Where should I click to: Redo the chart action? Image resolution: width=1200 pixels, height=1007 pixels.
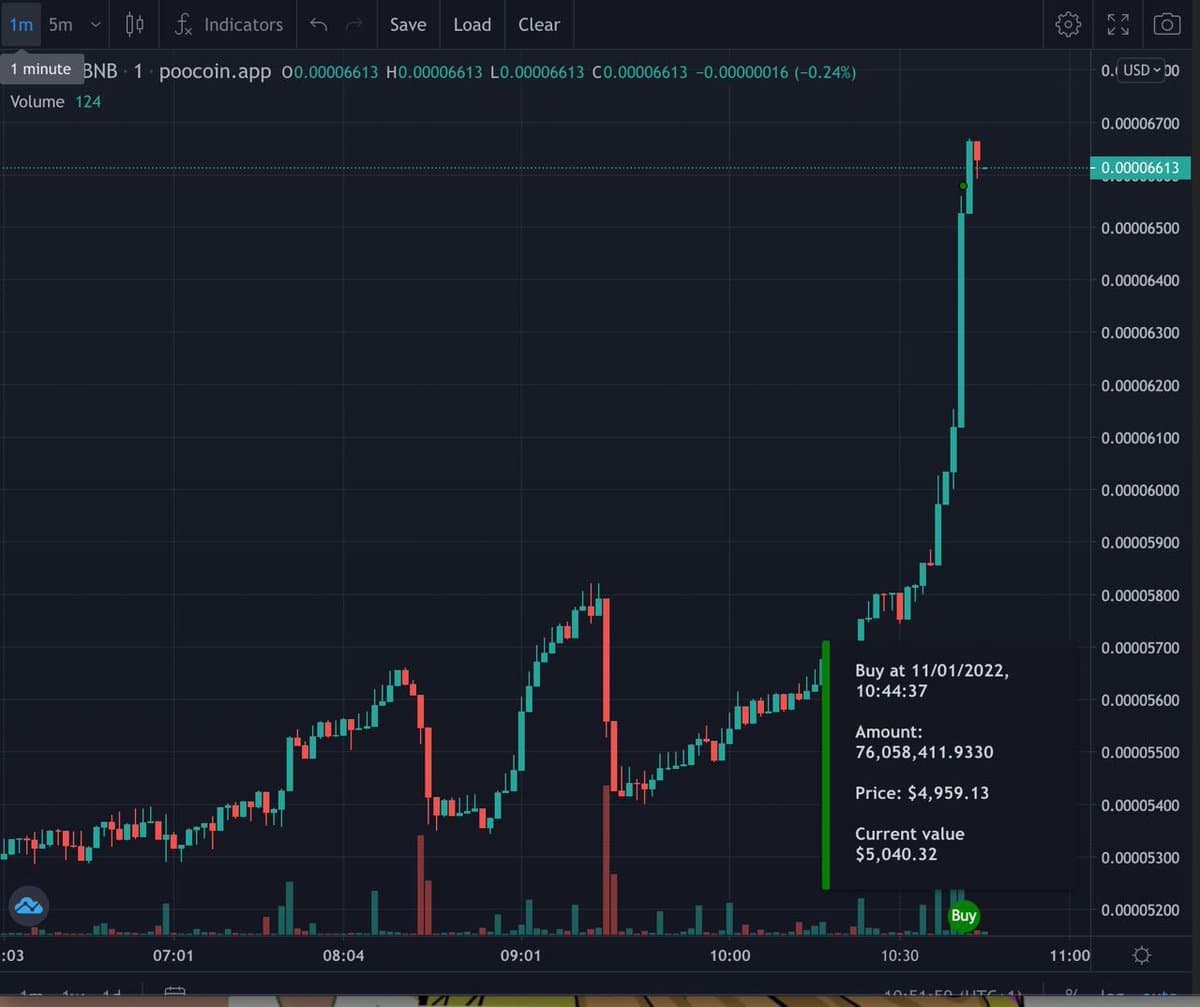352,25
